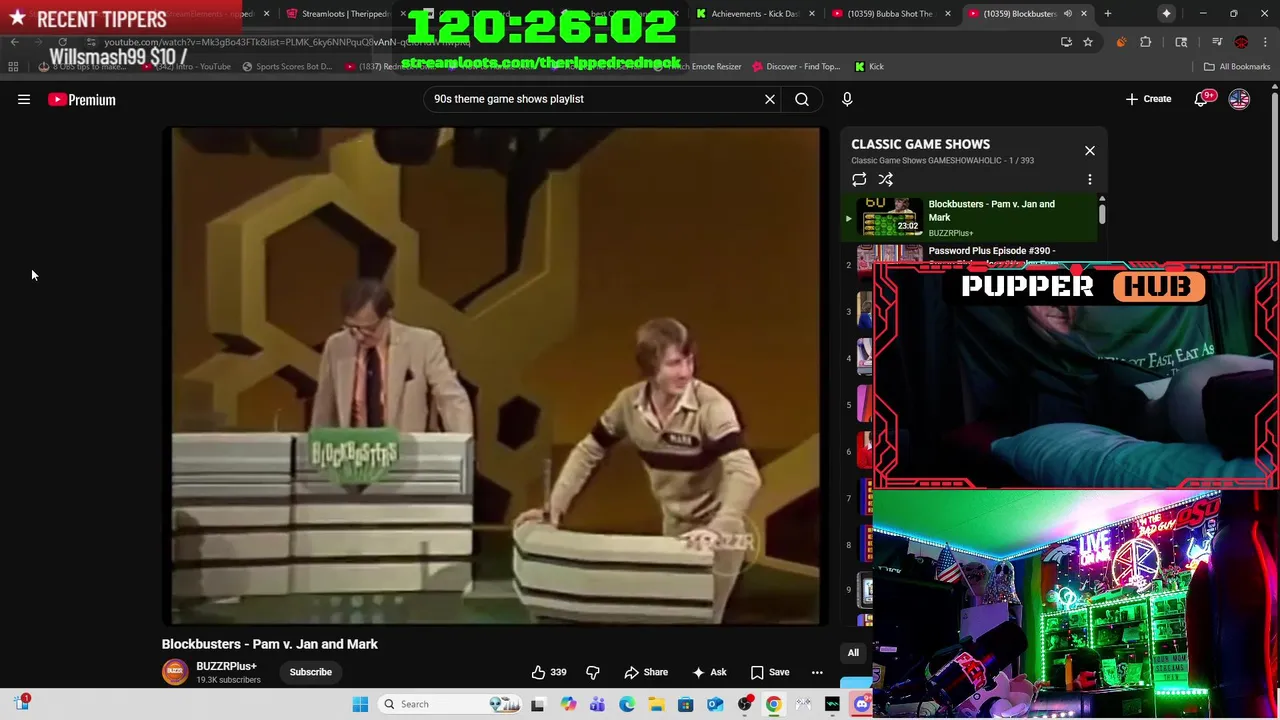Open the YouTube guide hamburger menu
The width and height of the screenshot is (1280, 720).
(24, 99)
